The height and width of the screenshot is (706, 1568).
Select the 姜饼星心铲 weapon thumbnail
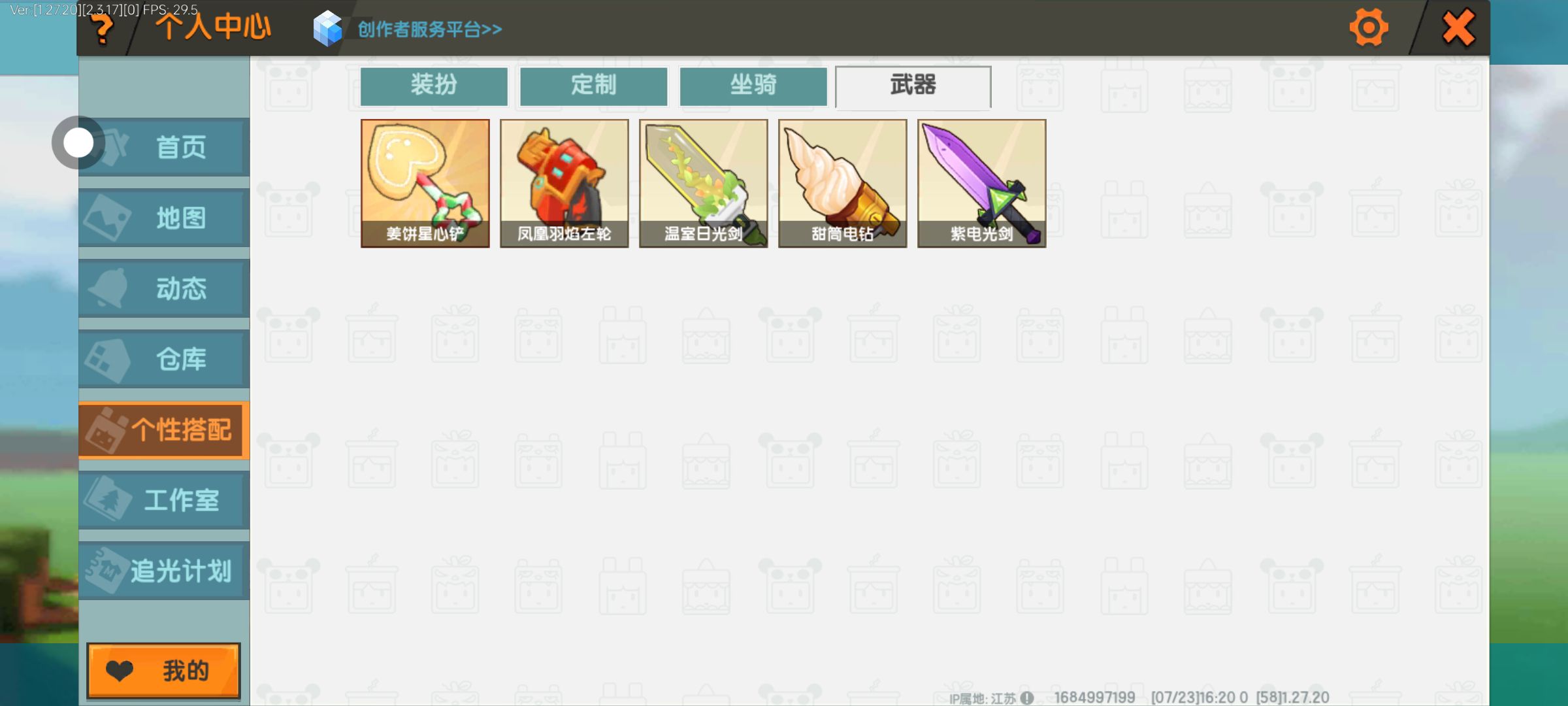coord(425,183)
